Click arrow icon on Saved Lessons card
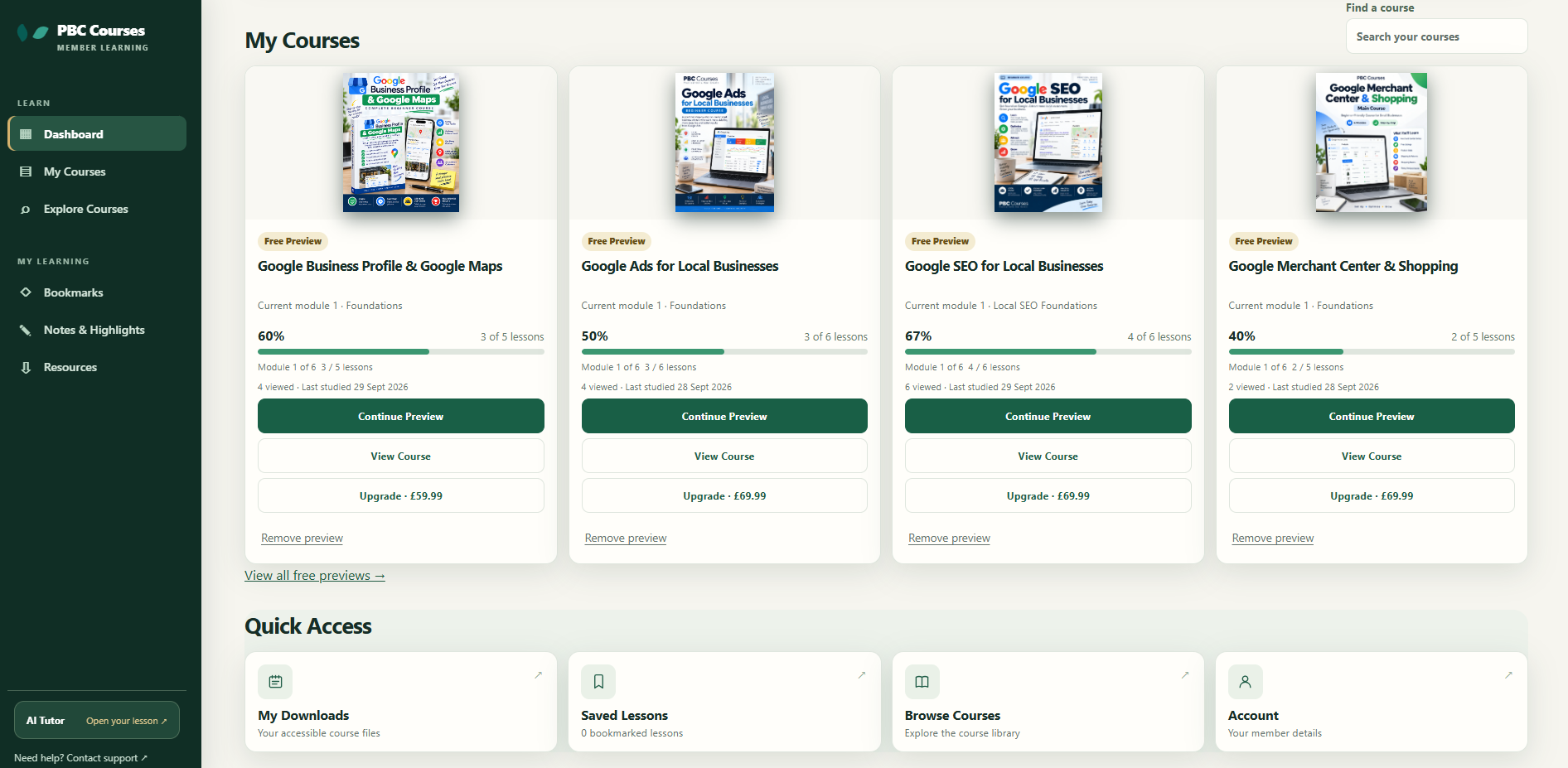Viewport: 1568px width, 768px height. tap(862, 675)
